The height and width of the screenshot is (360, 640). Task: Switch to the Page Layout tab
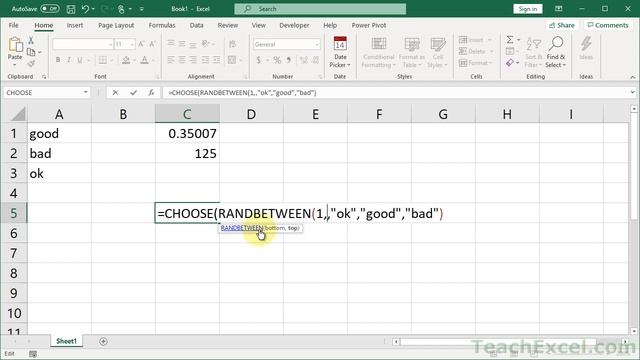pos(116,25)
